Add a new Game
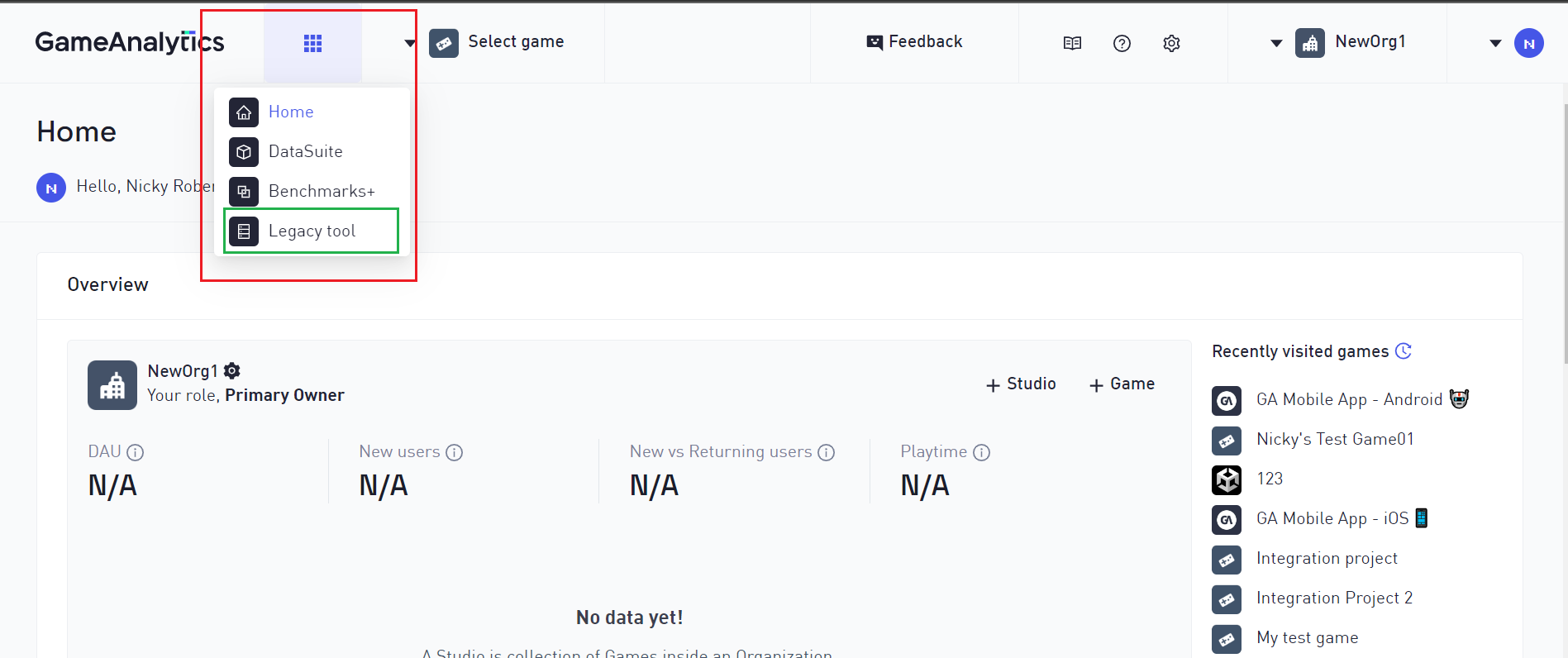This screenshot has width=1568, height=658. point(1122,384)
